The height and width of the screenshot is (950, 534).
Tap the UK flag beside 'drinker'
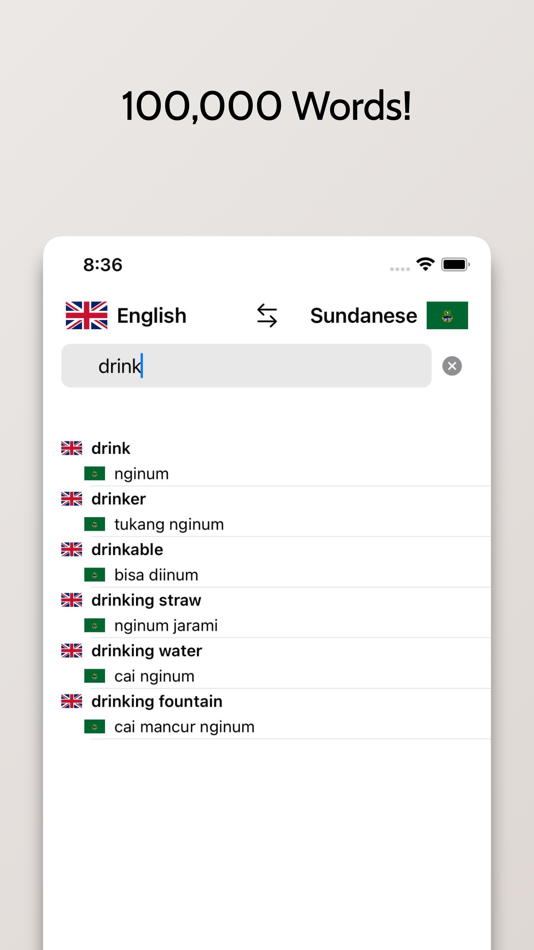point(72,499)
